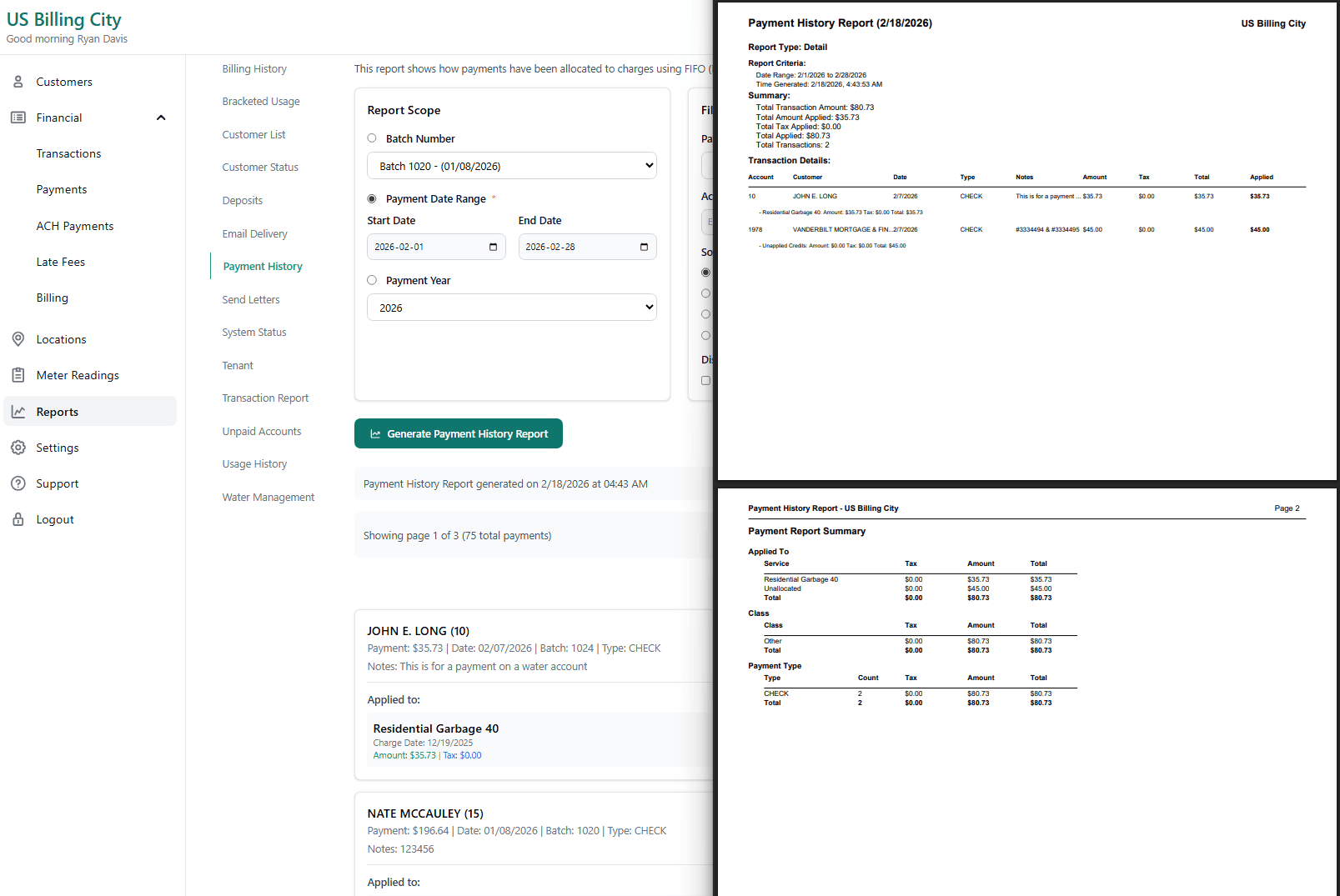Click JOHN E. LONG (10) payment heading
Screen dimensions: 1340x896
(419, 631)
